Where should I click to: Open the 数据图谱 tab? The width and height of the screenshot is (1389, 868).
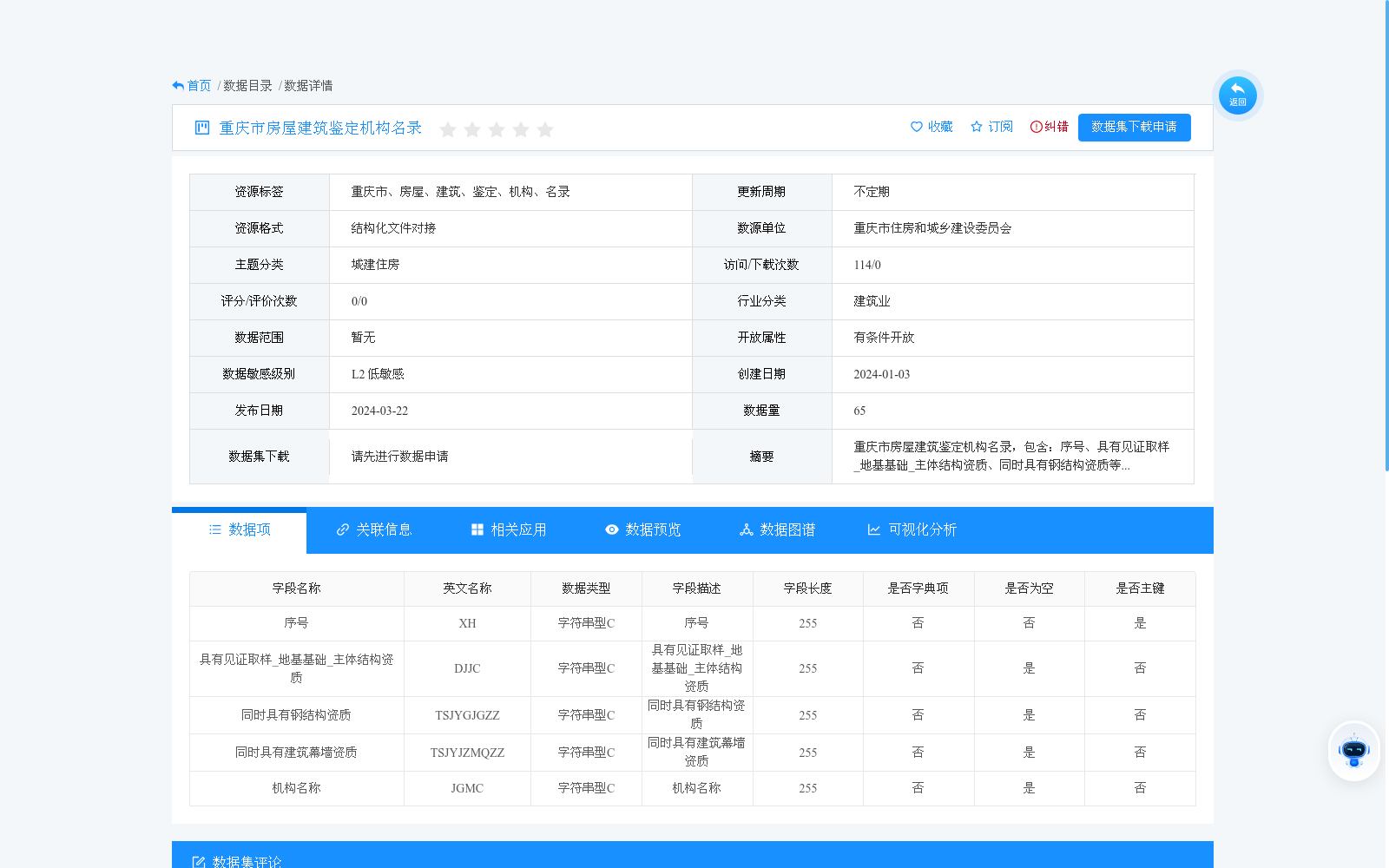pyautogui.click(x=777, y=529)
